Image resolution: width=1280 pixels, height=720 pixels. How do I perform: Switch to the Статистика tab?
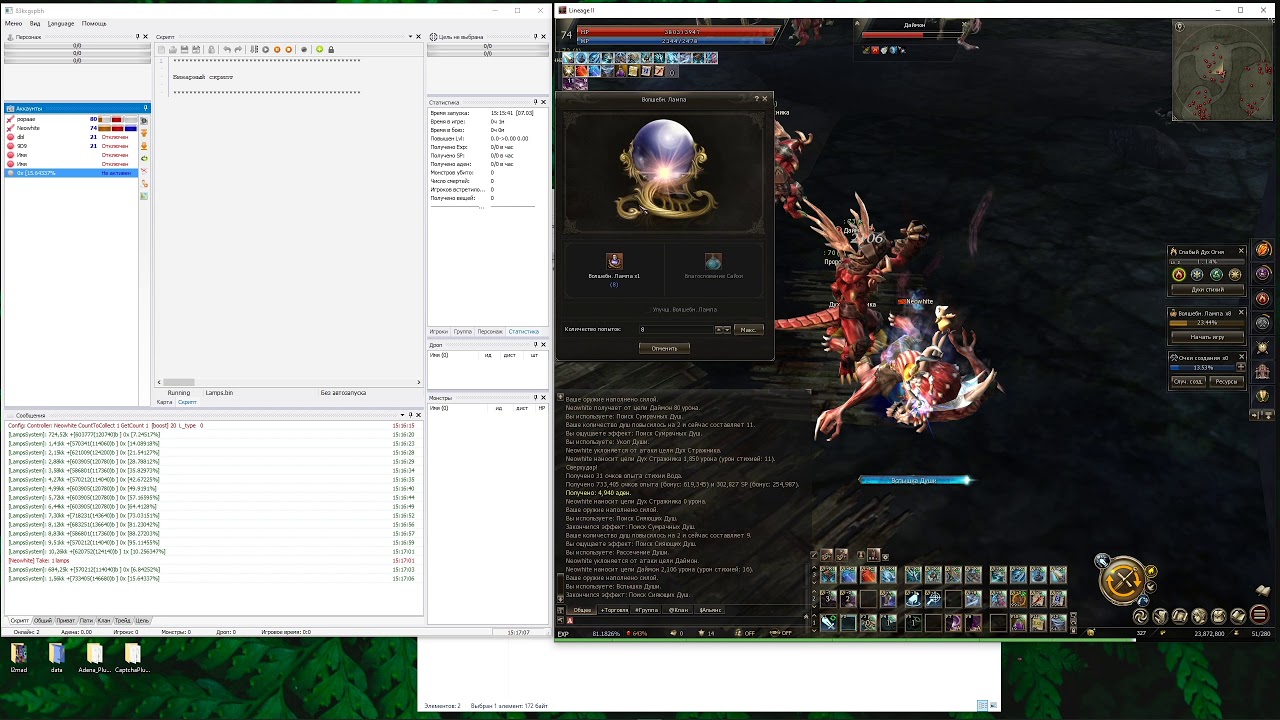click(x=523, y=331)
